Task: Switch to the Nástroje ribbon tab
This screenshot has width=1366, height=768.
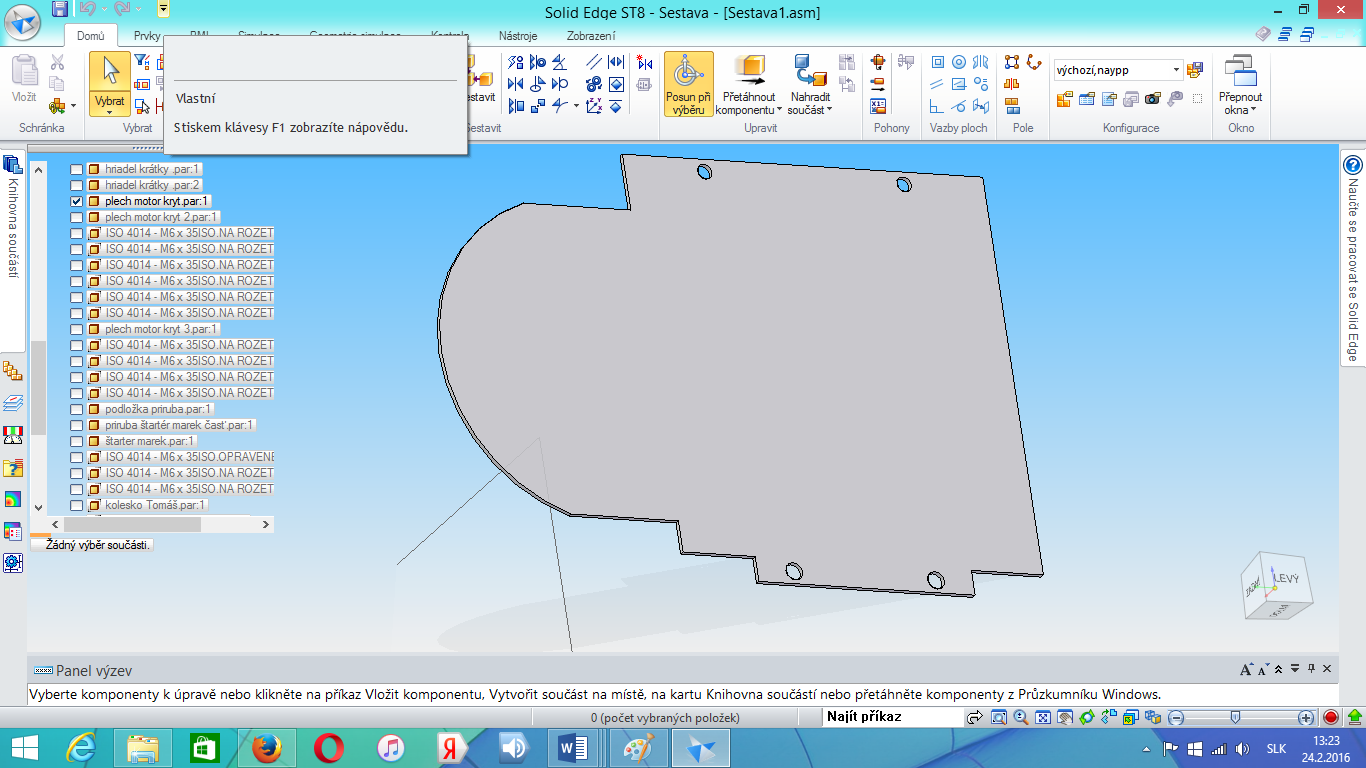Action: [x=518, y=36]
